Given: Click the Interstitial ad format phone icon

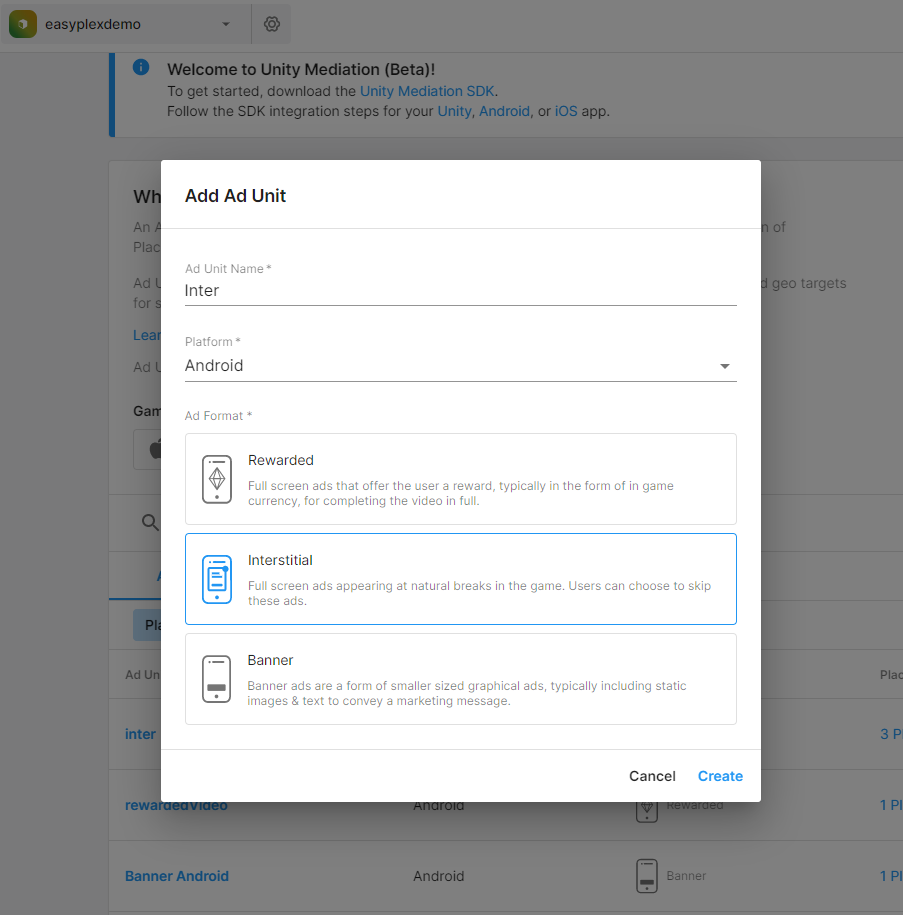Looking at the screenshot, I should click(216, 578).
